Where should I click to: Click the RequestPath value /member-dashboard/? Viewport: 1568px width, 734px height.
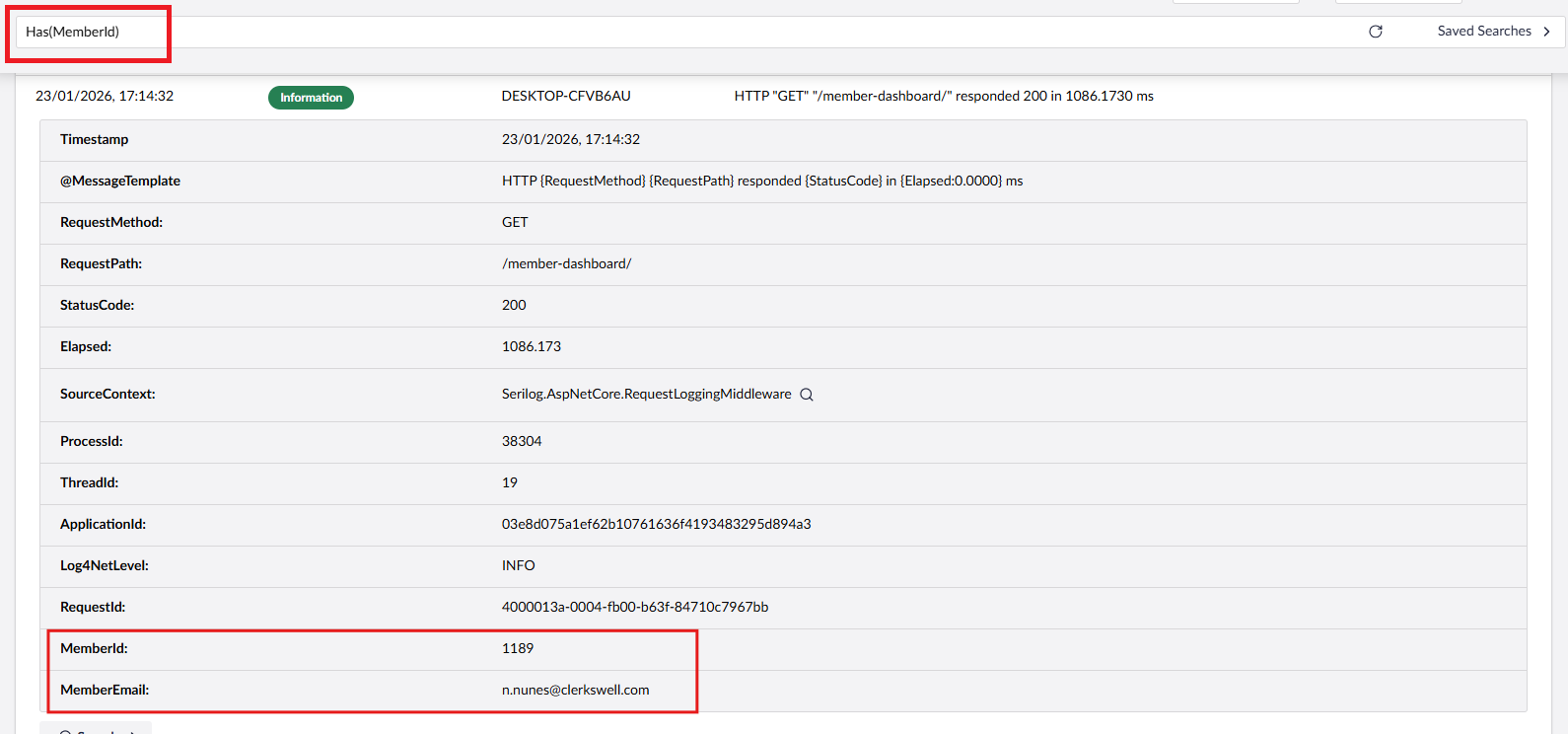566,263
